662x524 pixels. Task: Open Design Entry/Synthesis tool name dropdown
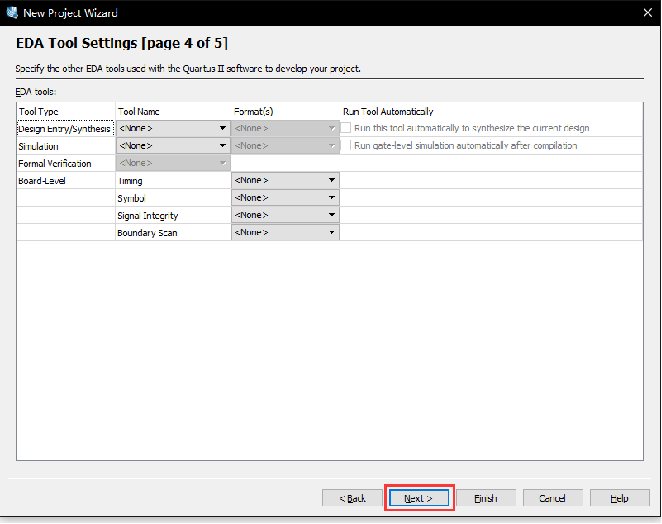[173, 128]
